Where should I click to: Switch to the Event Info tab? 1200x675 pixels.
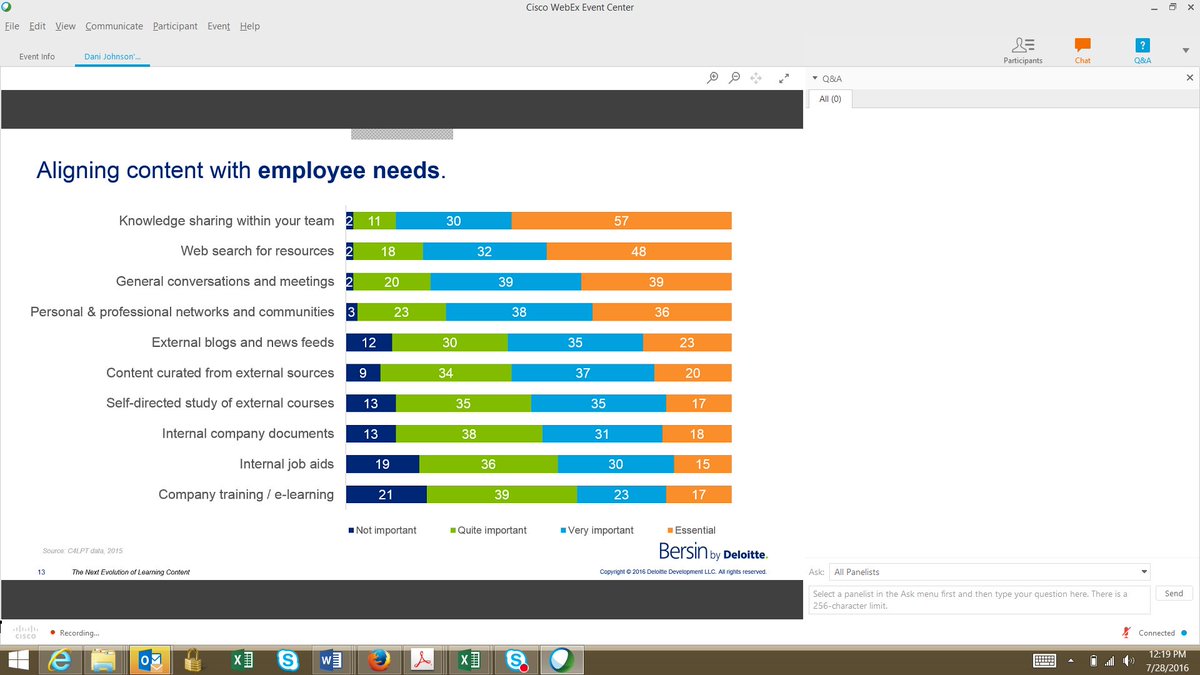[x=37, y=57]
